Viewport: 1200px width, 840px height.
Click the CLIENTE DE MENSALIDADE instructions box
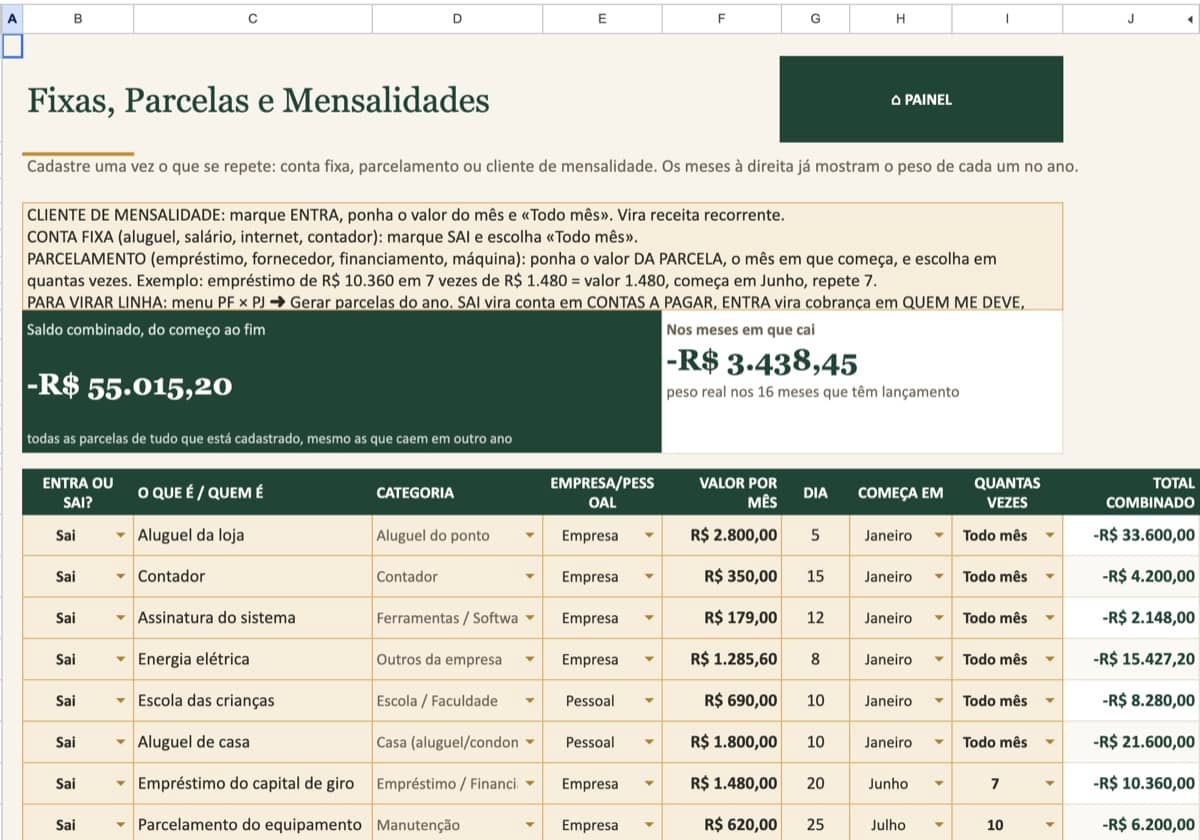tap(542, 257)
